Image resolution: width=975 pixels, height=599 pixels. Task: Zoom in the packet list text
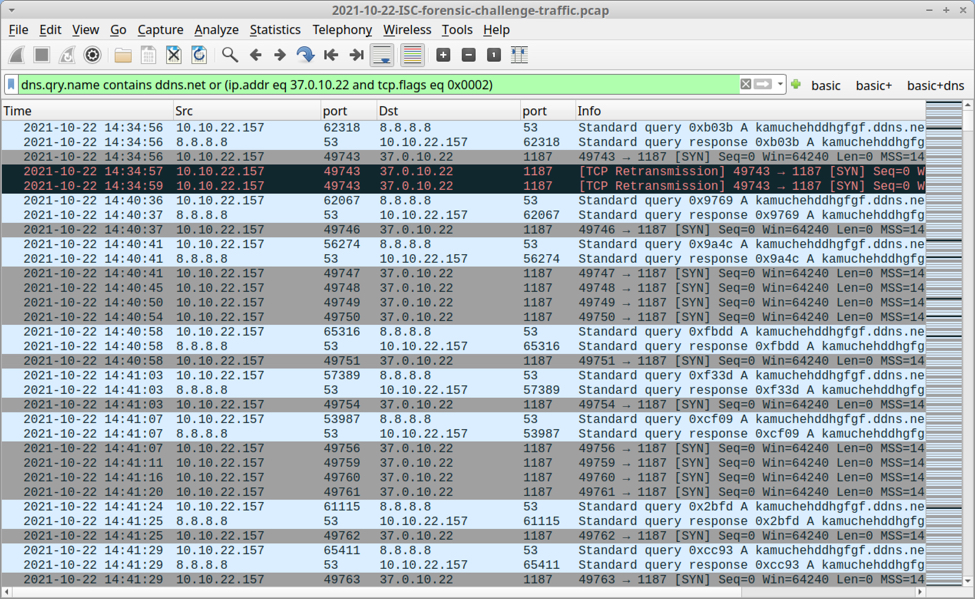click(x=443, y=55)
